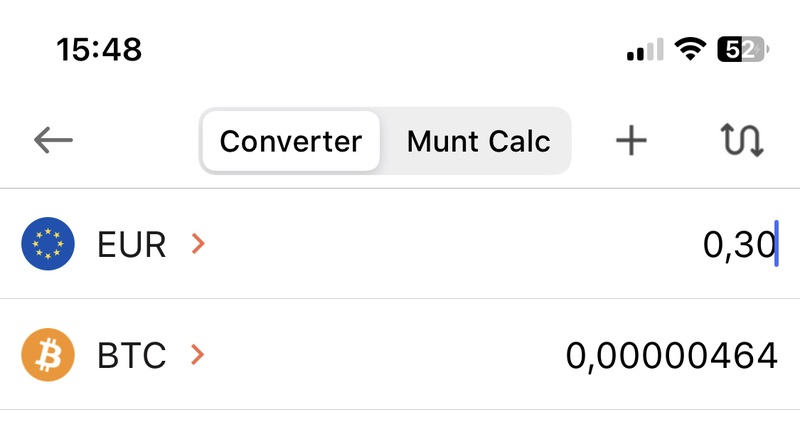Focus the BTC amount showing 0,00000464
This screenshot has width=800, height=437.
(671, 355)
